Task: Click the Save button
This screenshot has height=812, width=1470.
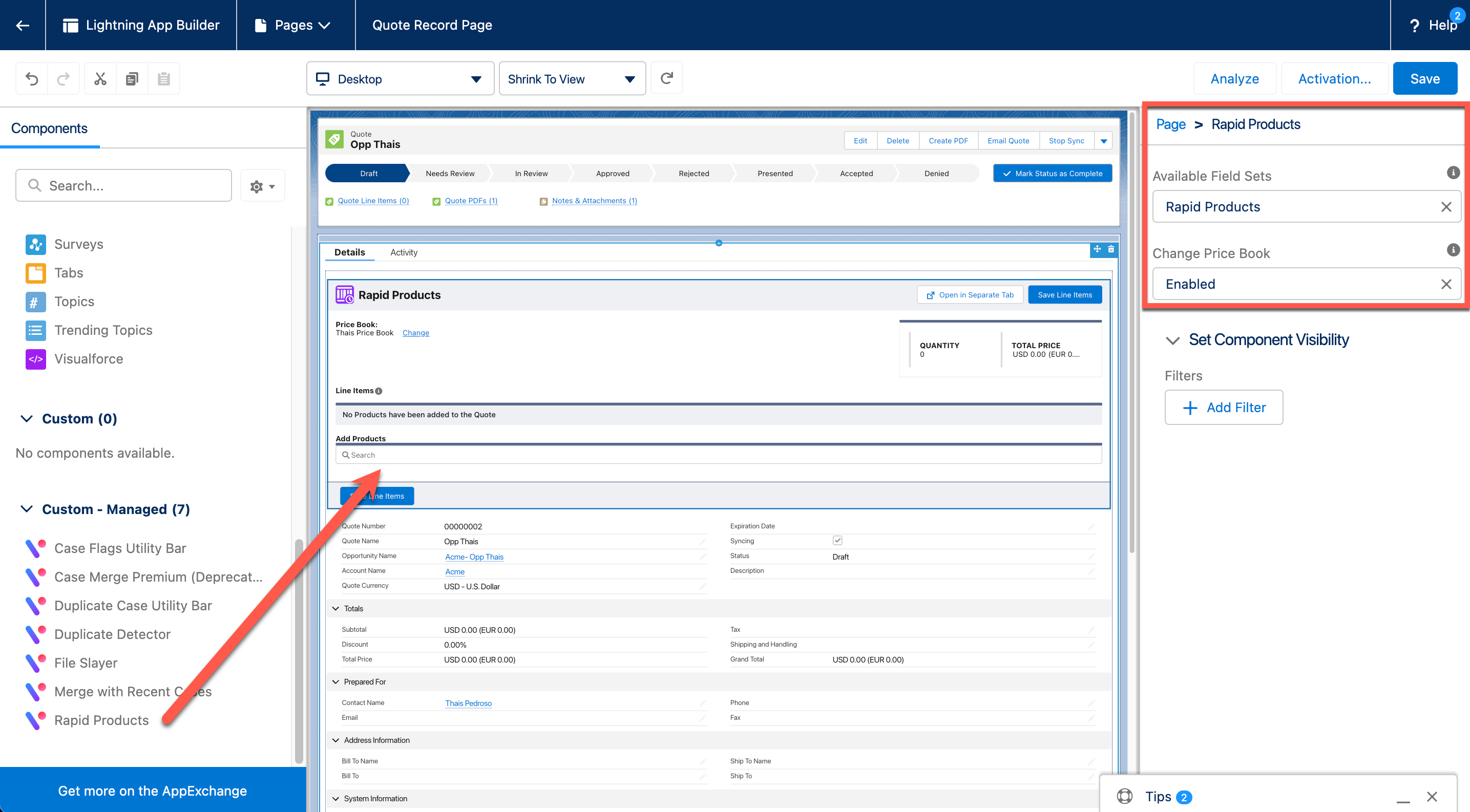Action: click(x=1424, y=79)
